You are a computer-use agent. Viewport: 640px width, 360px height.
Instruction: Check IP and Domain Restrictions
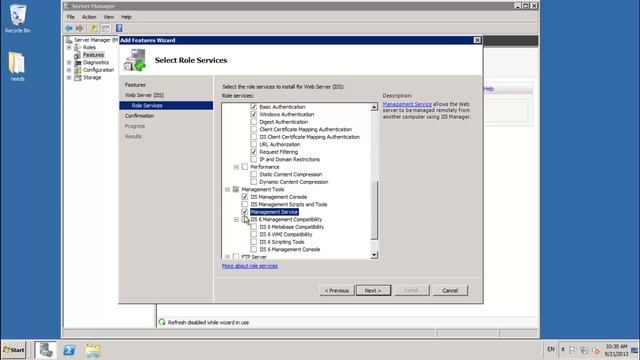pos(253,159)
